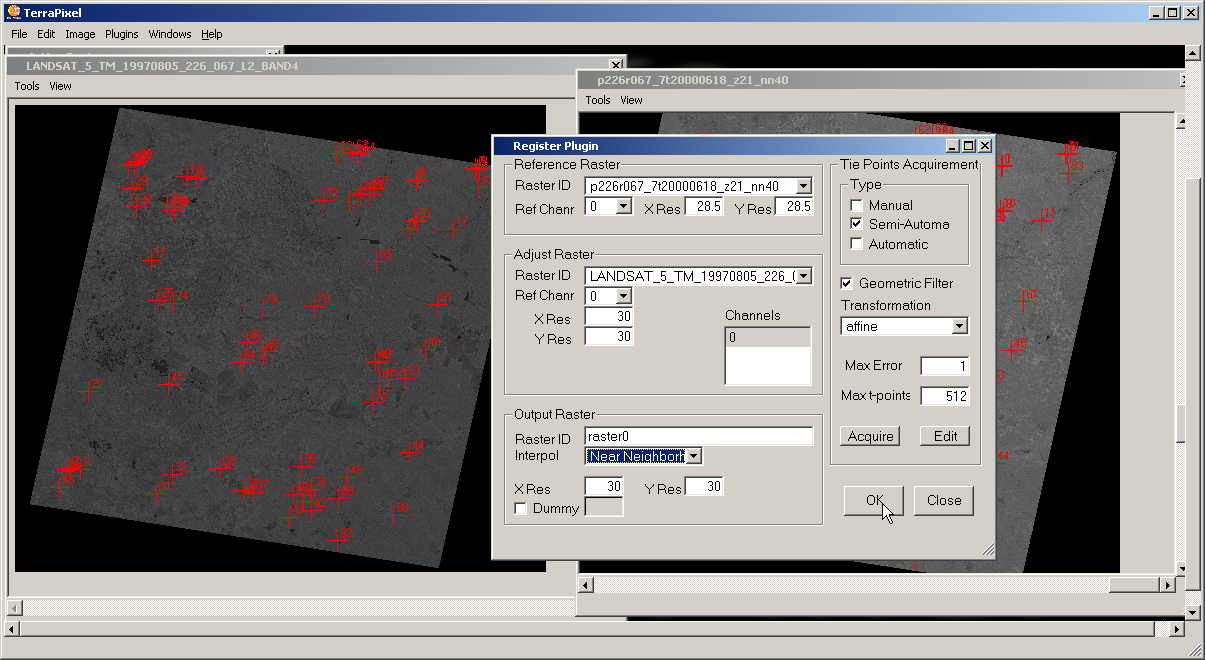Toggle the Semi-Automatic type checkbox
Viewport: 1205px width, 660px height.
click(856, 225)
